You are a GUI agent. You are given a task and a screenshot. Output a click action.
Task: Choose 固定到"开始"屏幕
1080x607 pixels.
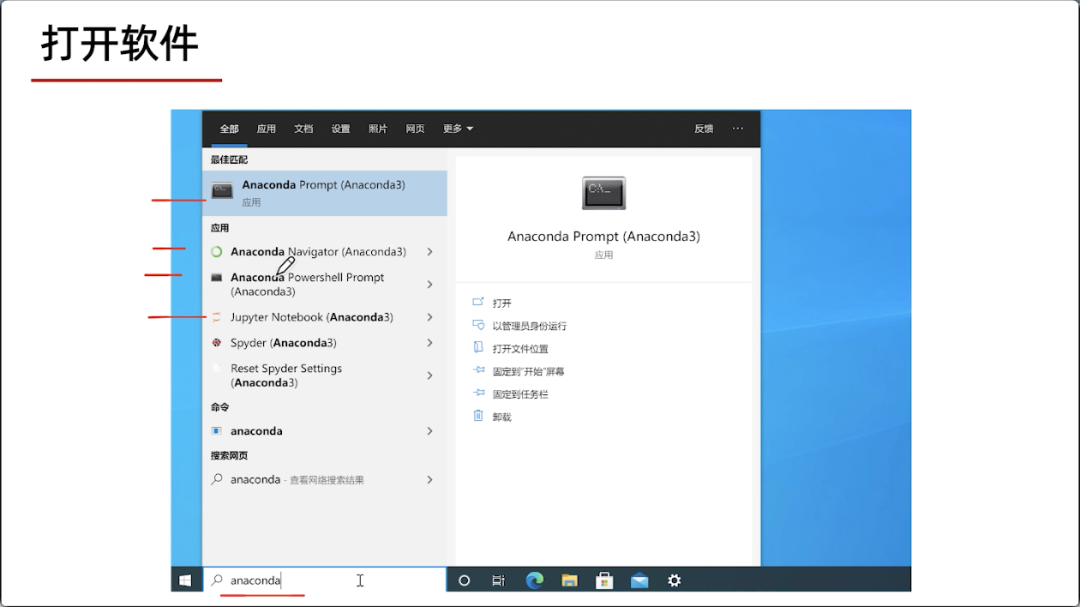point(528,371)
